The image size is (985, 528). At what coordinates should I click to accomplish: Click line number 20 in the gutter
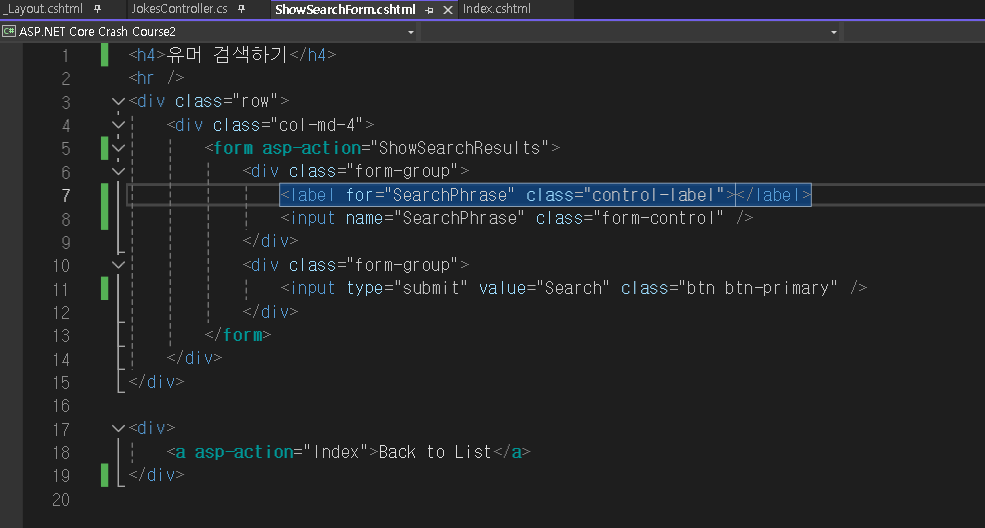(61, 500)
